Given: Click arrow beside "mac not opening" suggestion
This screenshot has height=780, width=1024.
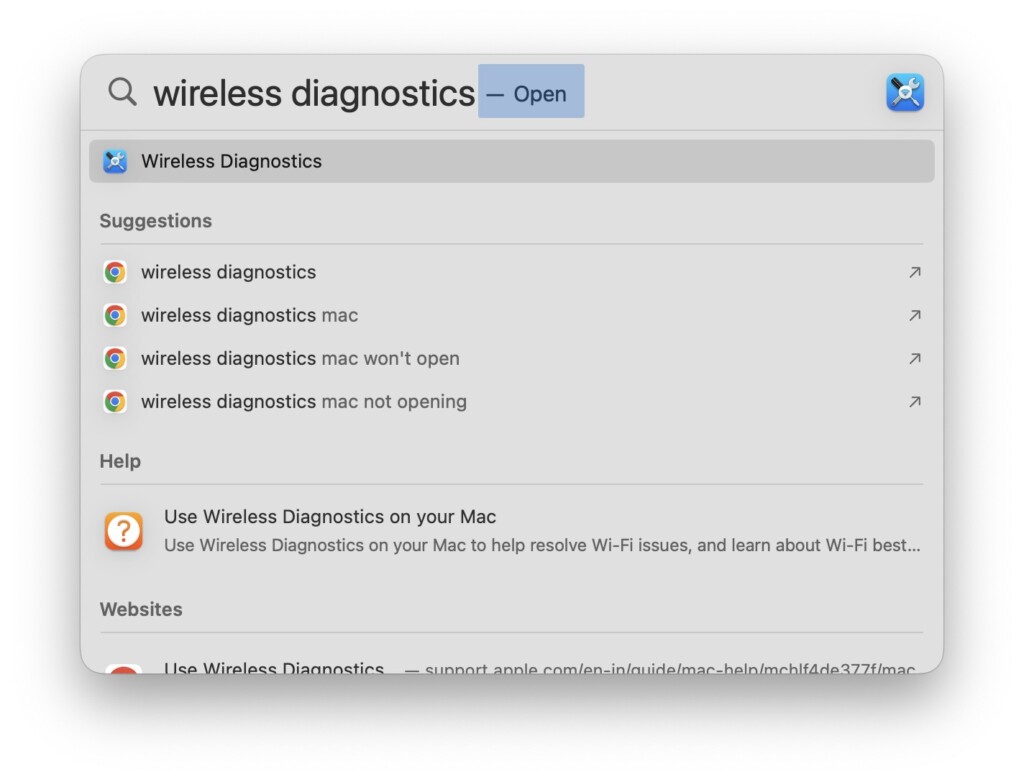Looking at the screenshot, I should [x=914, y=401].
